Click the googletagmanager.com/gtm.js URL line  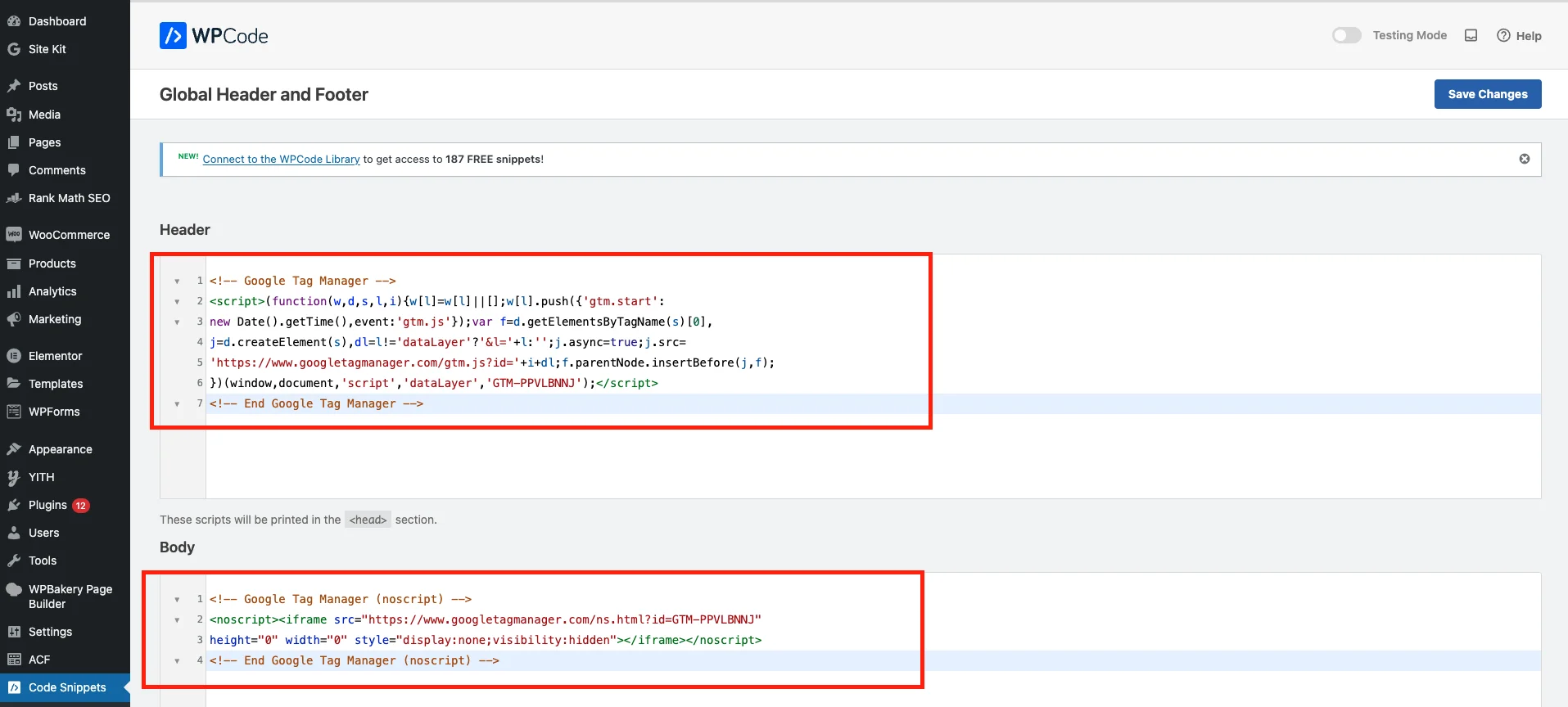(x=492, y=363)
